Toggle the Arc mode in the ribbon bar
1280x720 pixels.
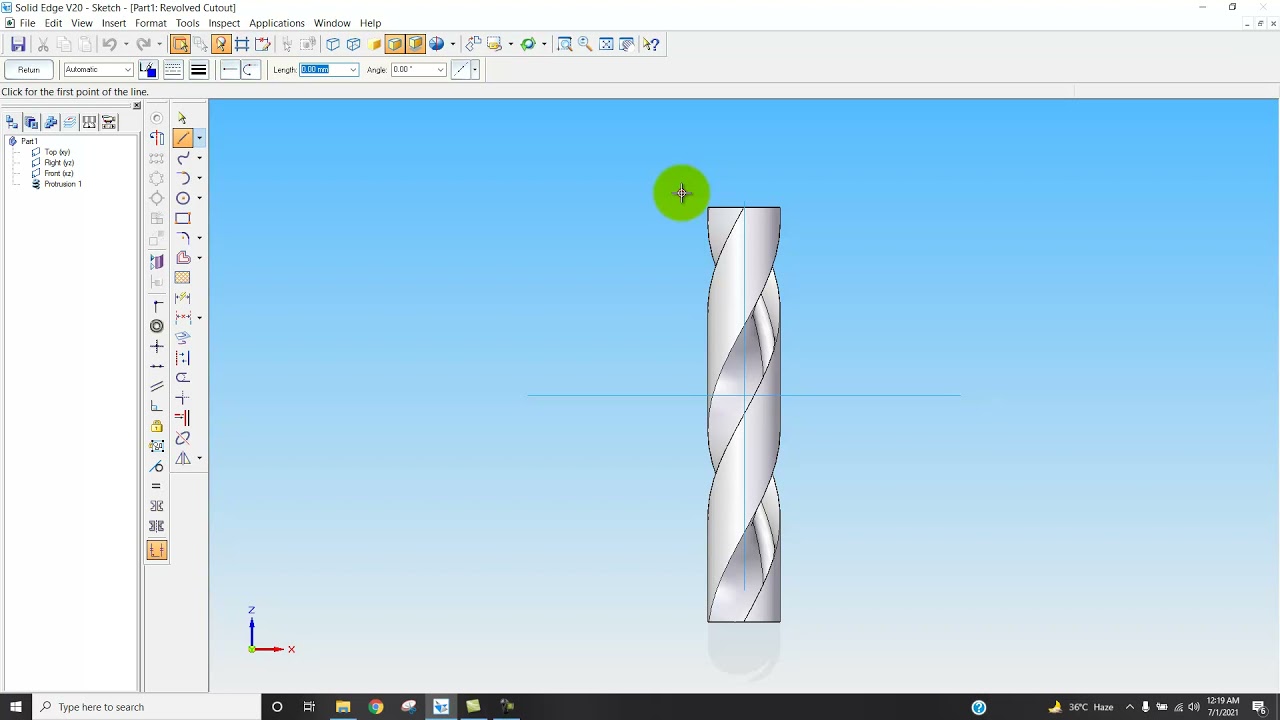point(249,69)
